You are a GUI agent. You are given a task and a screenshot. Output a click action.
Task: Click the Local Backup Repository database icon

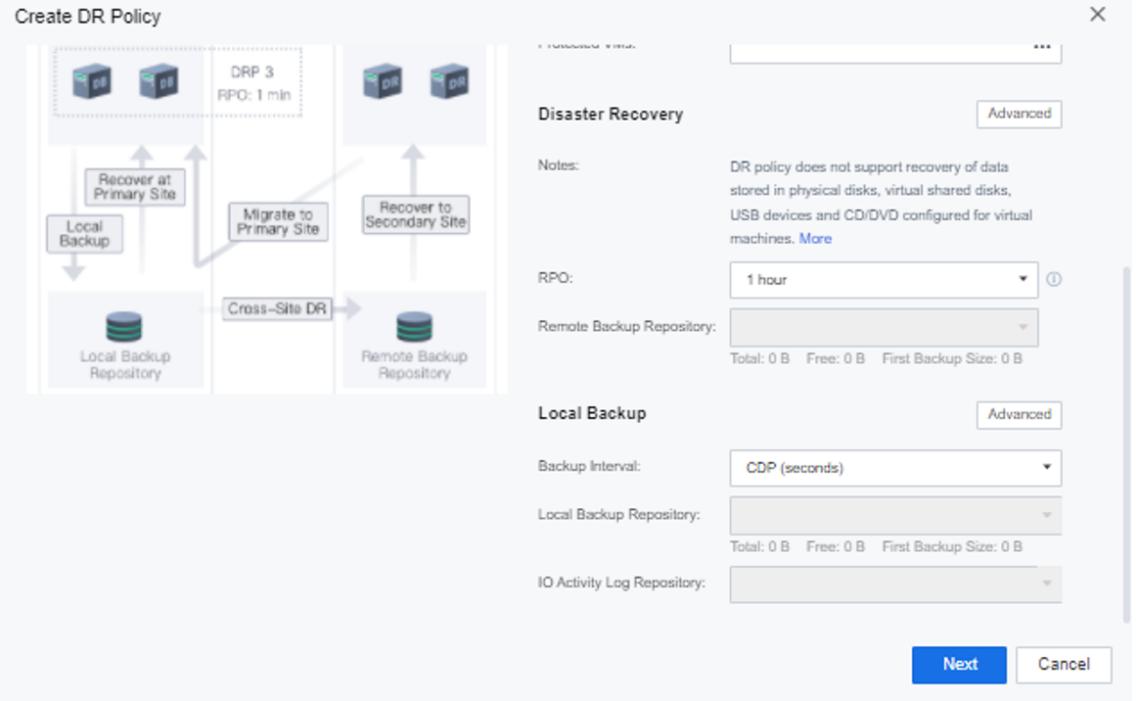[124, 326]
